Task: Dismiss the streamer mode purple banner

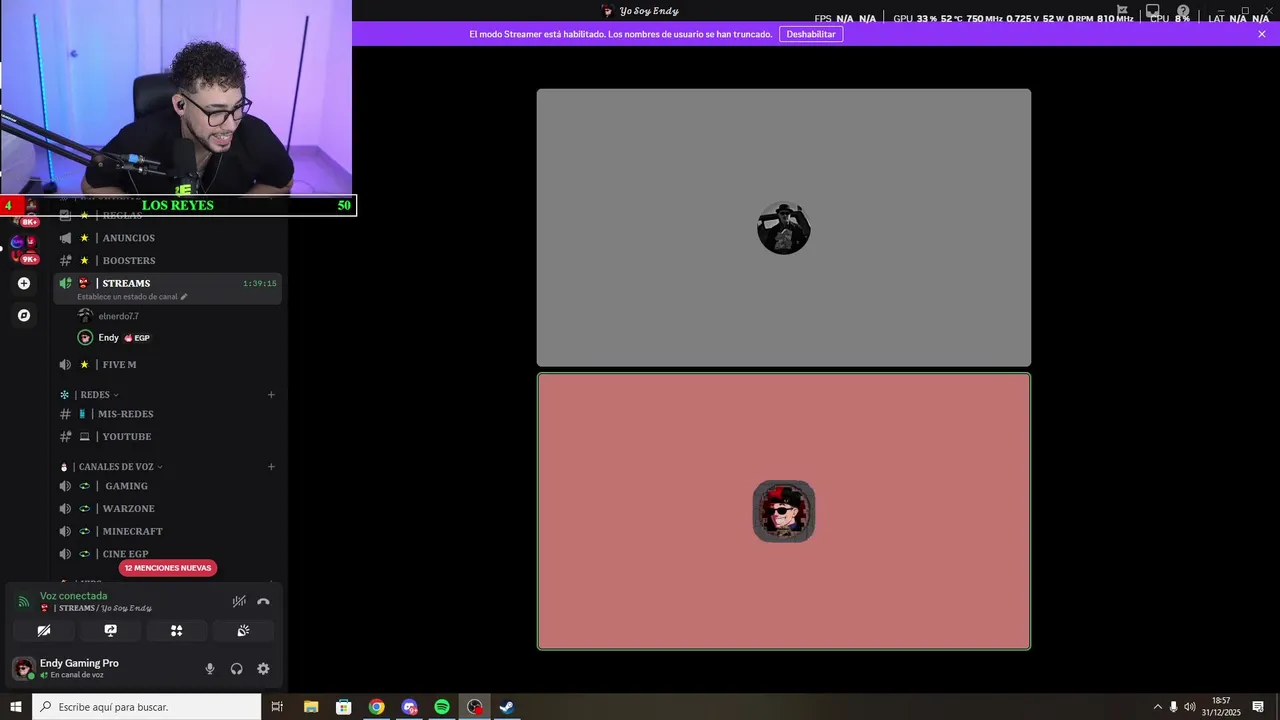Action: (1262, 34)
